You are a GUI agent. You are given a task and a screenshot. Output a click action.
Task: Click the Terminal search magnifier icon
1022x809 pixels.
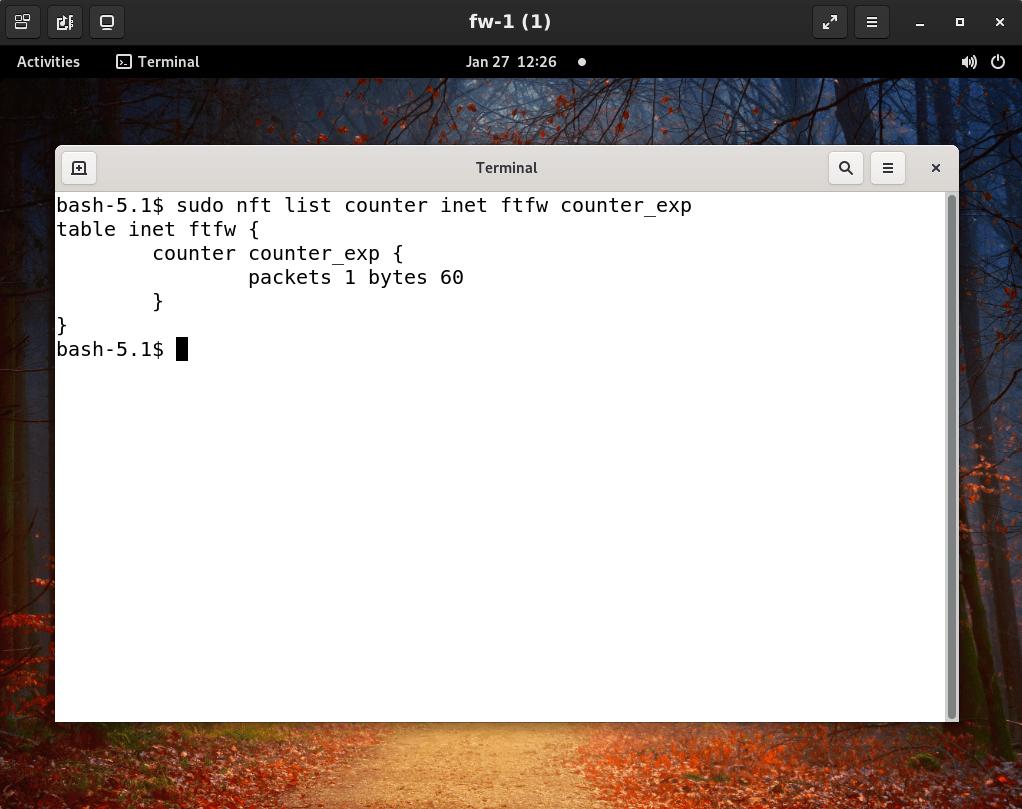(x=846, y=168)
